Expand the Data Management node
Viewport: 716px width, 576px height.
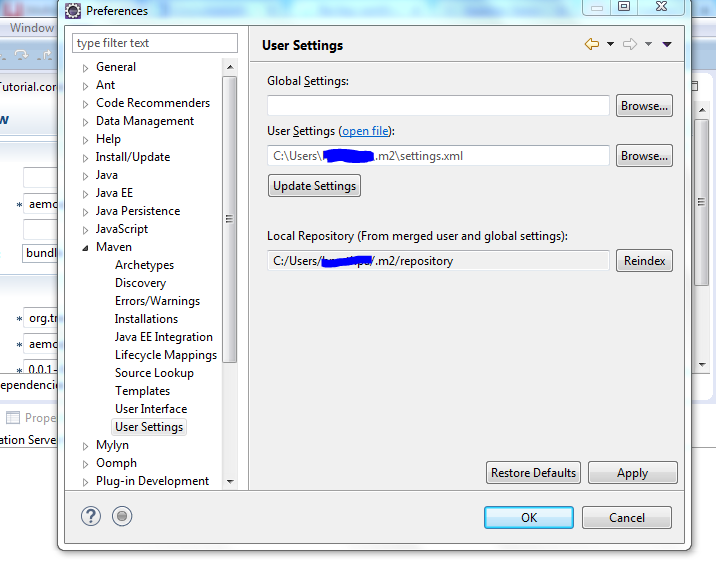(85, 122)
